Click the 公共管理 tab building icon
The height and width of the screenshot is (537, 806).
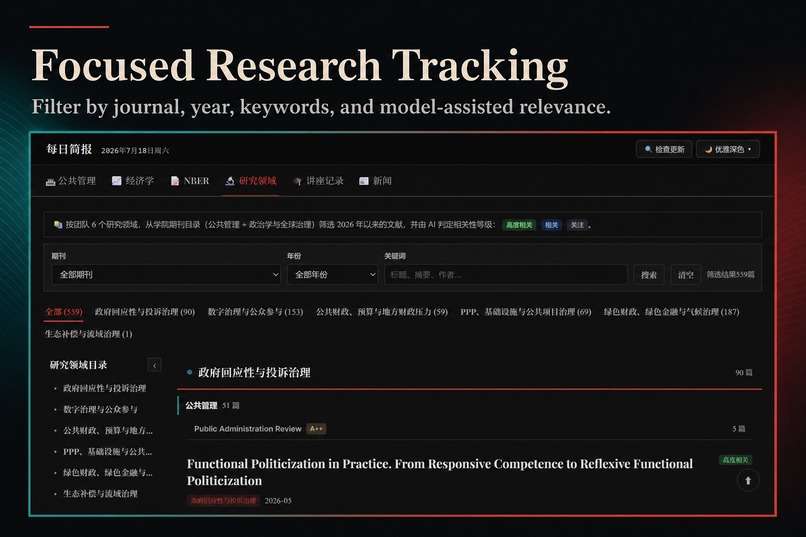[x=50, y=181]
